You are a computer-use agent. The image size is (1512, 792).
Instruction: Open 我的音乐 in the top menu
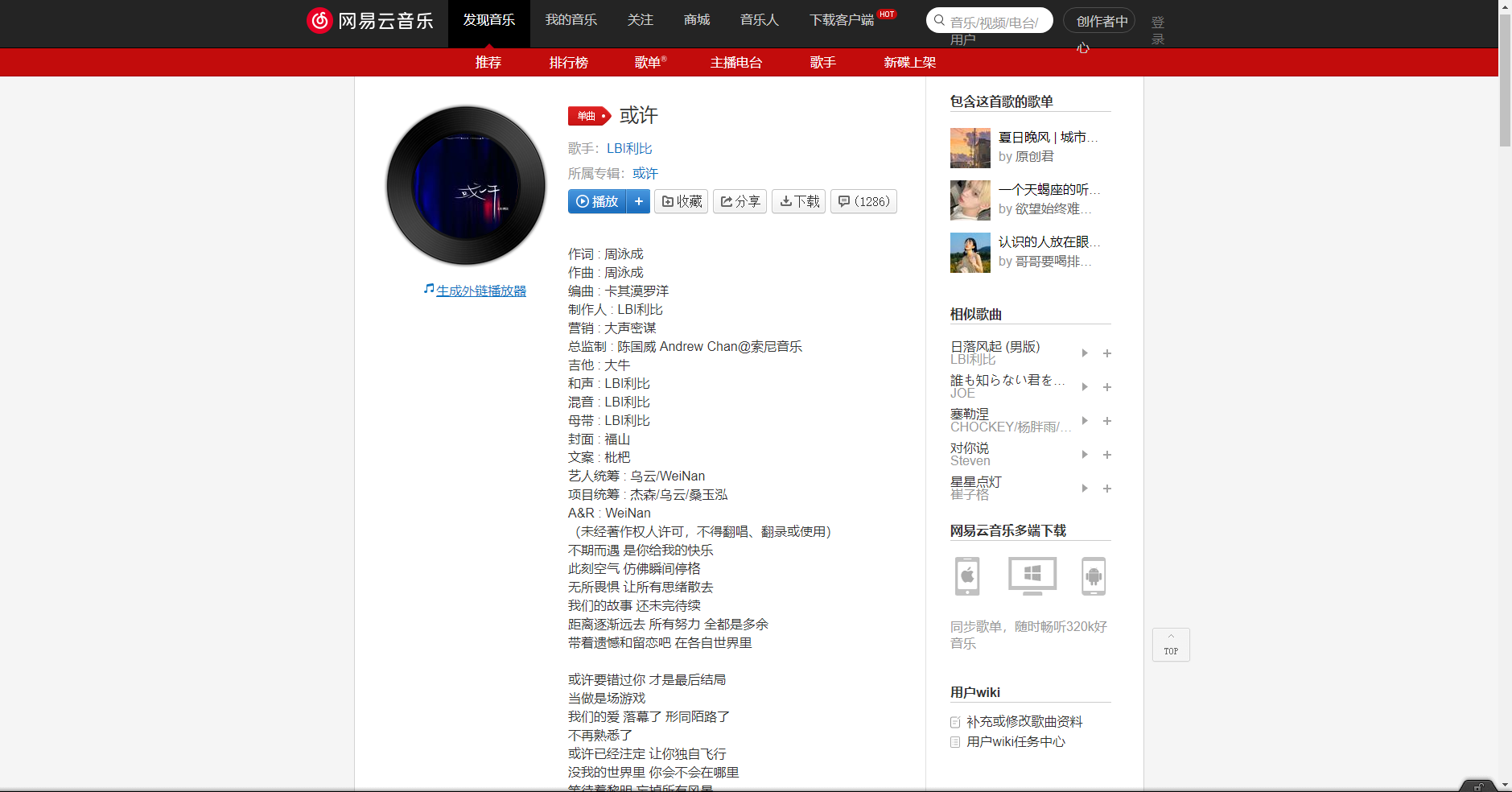click(571, 20)
